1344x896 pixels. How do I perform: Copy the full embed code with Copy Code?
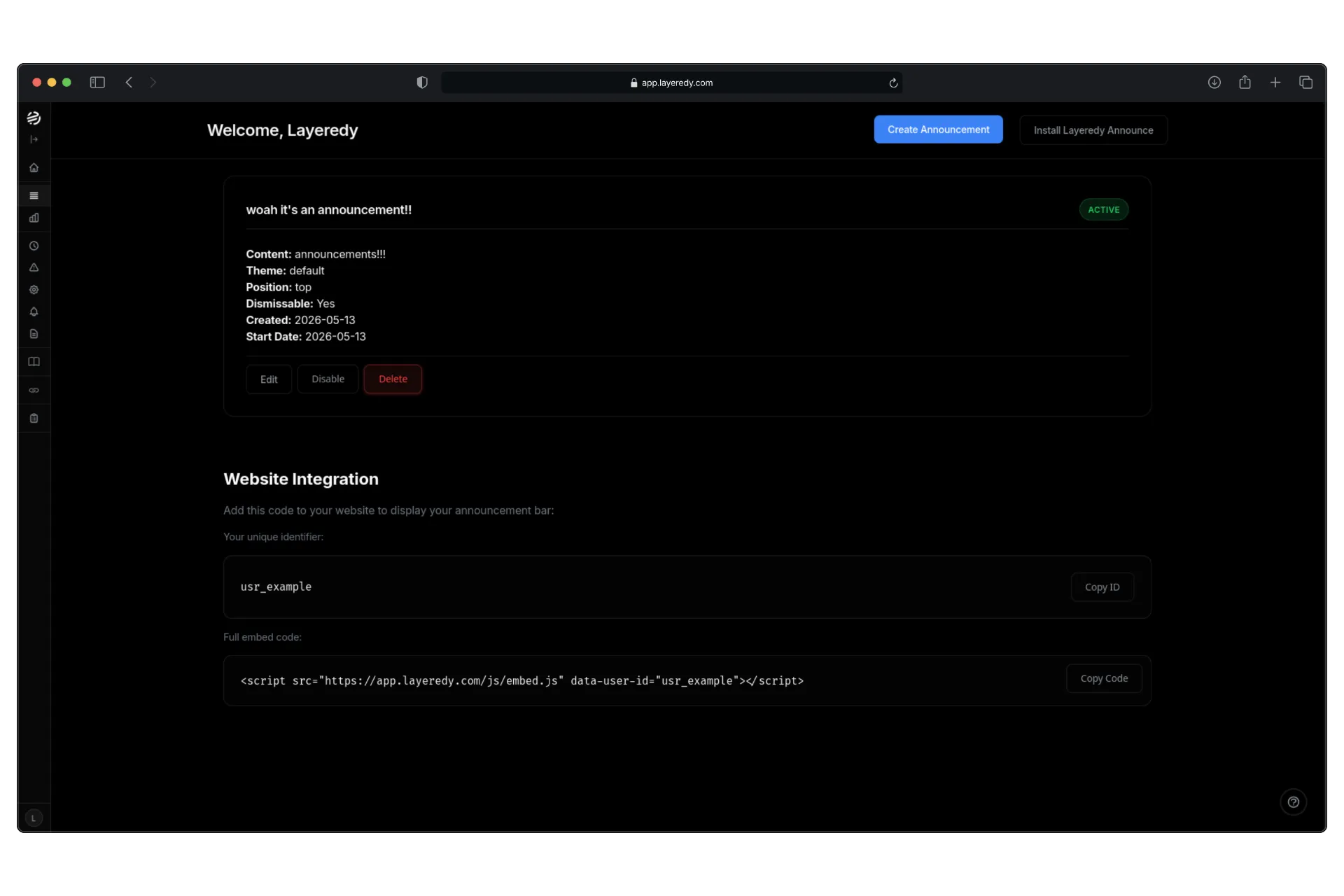1104,678
